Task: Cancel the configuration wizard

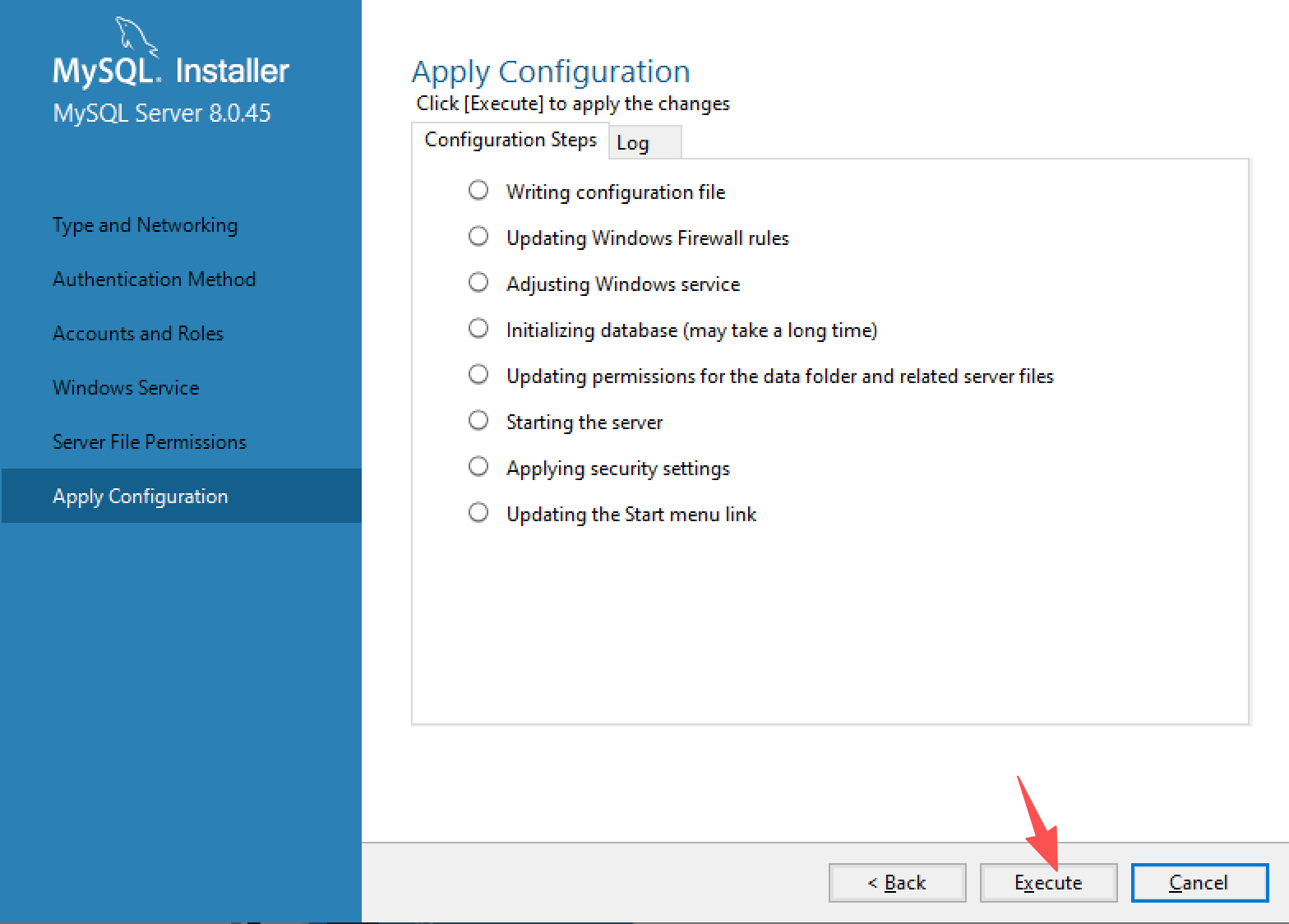Action: (x=1199, y=883)
